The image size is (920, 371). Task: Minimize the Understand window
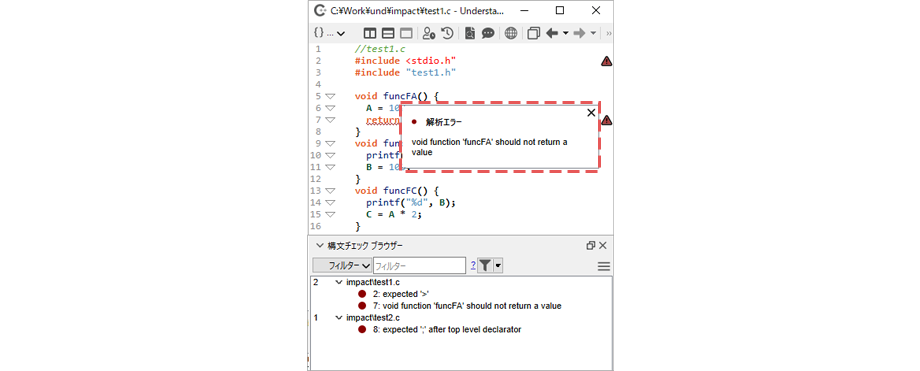click(524, 10)
